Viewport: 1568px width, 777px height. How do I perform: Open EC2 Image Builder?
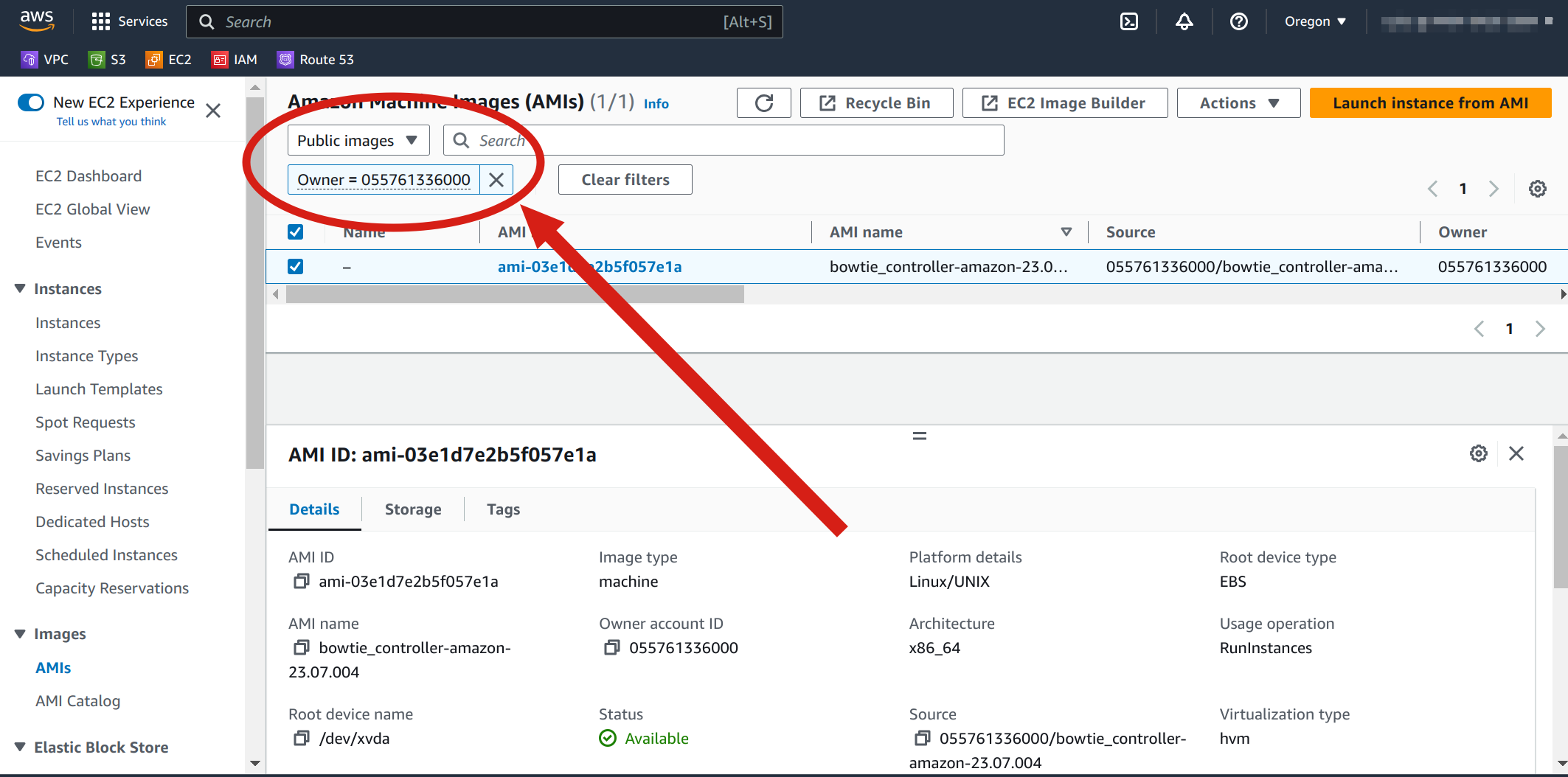pyautogui.click(x=1065, y=103)
